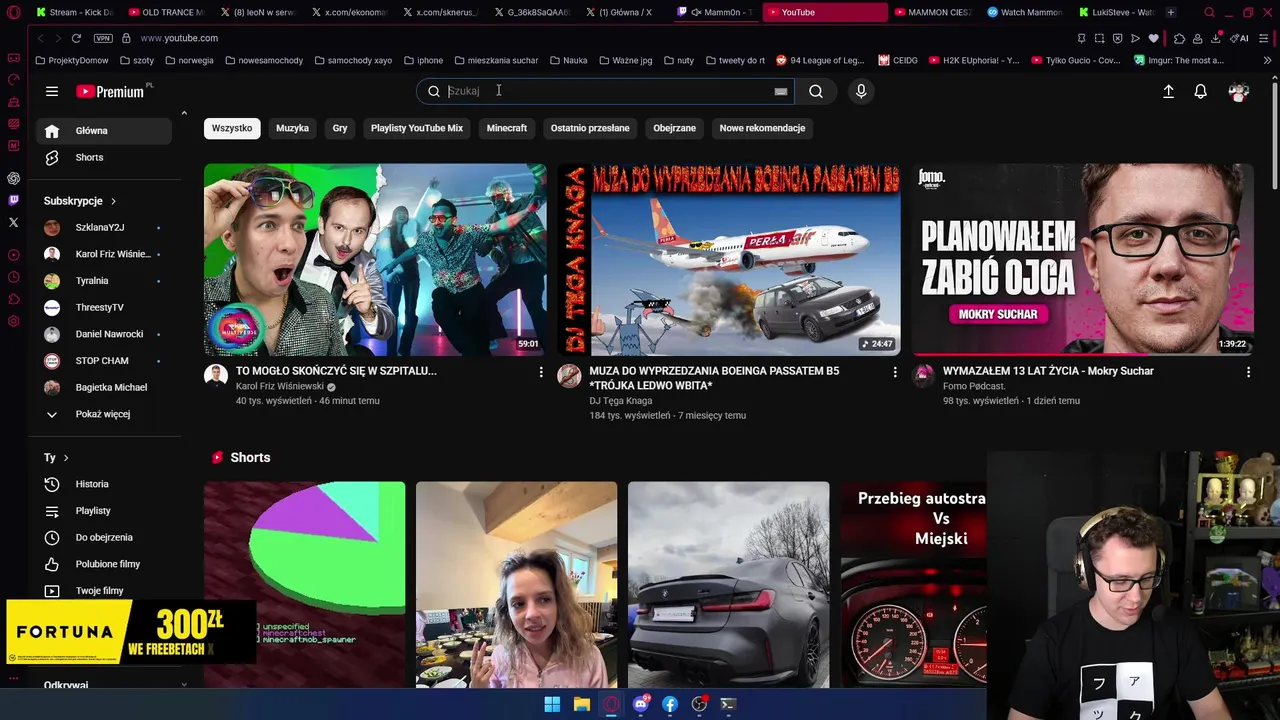Switch to the MAMMON CIESZ browser tab
Image resolution: width=1280 pixels, height=720 pixels.
tap(932, 12)
